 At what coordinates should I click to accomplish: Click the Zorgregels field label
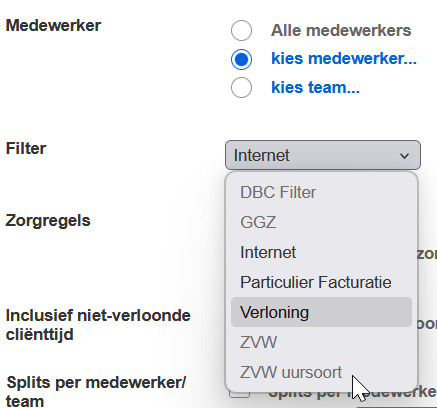[48, 221]
